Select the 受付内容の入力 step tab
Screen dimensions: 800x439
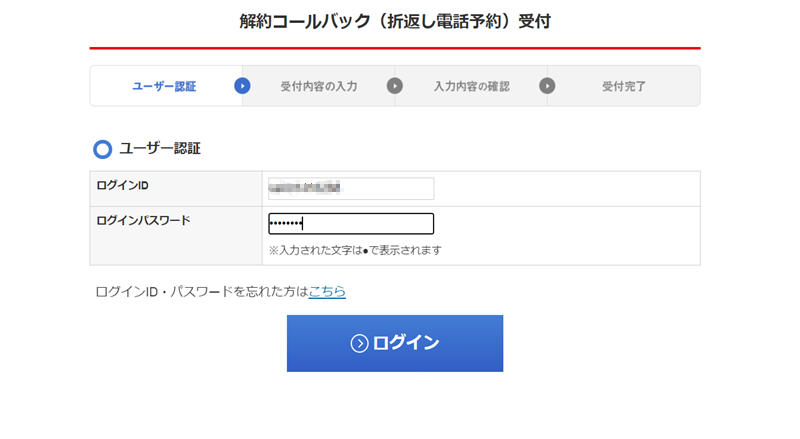(x=319, y=86)
